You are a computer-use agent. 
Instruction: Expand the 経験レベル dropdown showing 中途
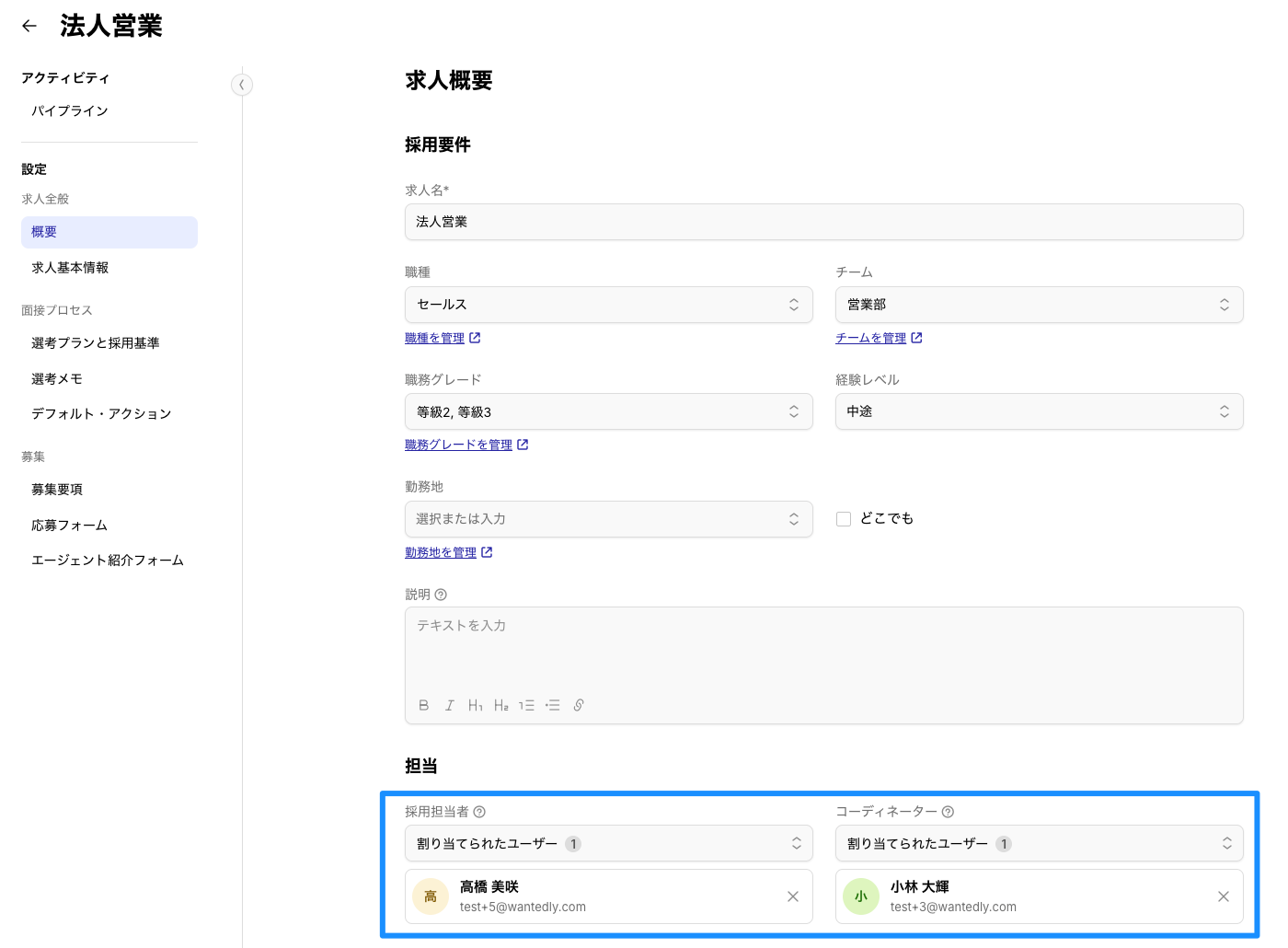coord(1039,411)
